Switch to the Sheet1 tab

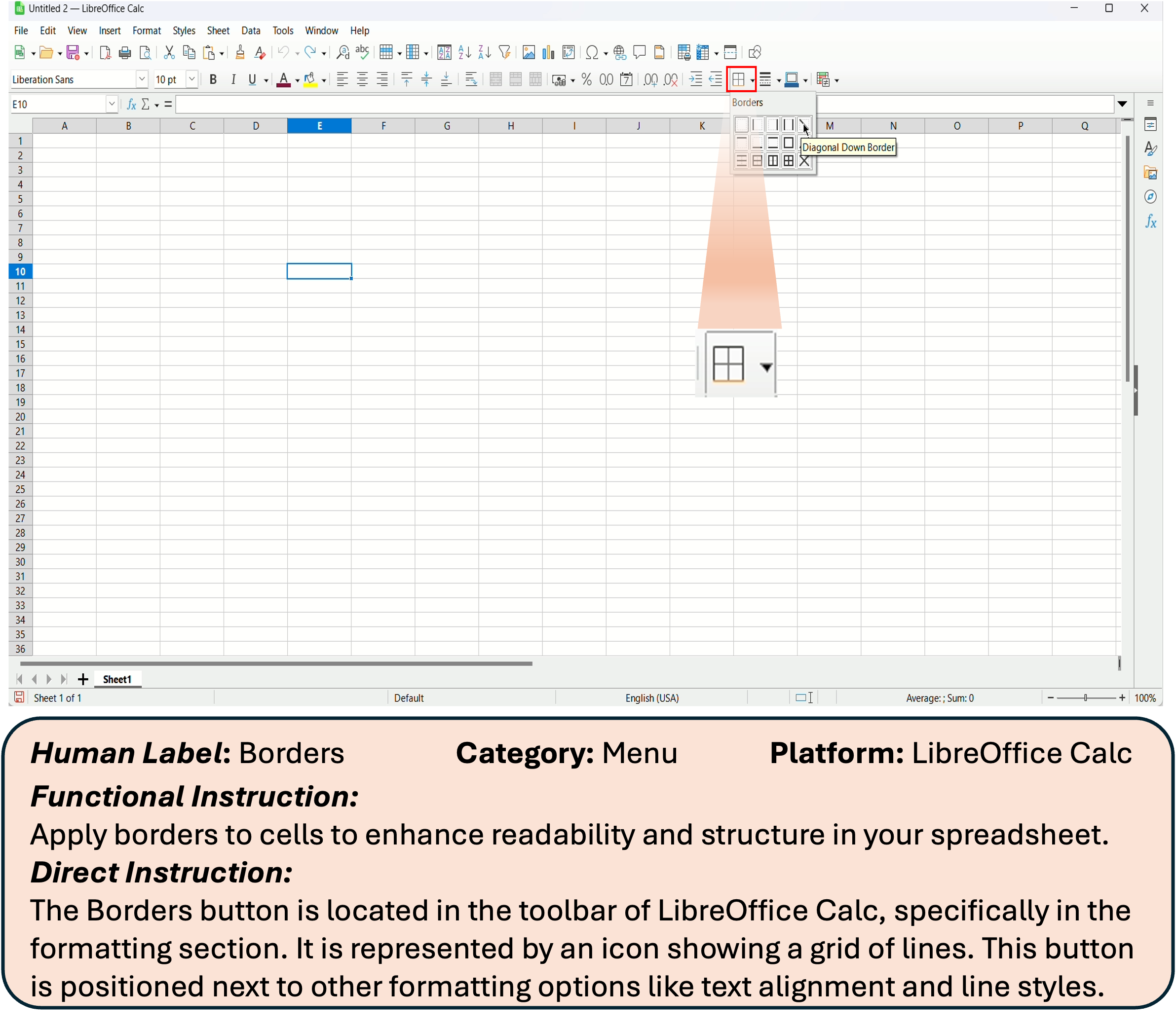click(117, 679)
